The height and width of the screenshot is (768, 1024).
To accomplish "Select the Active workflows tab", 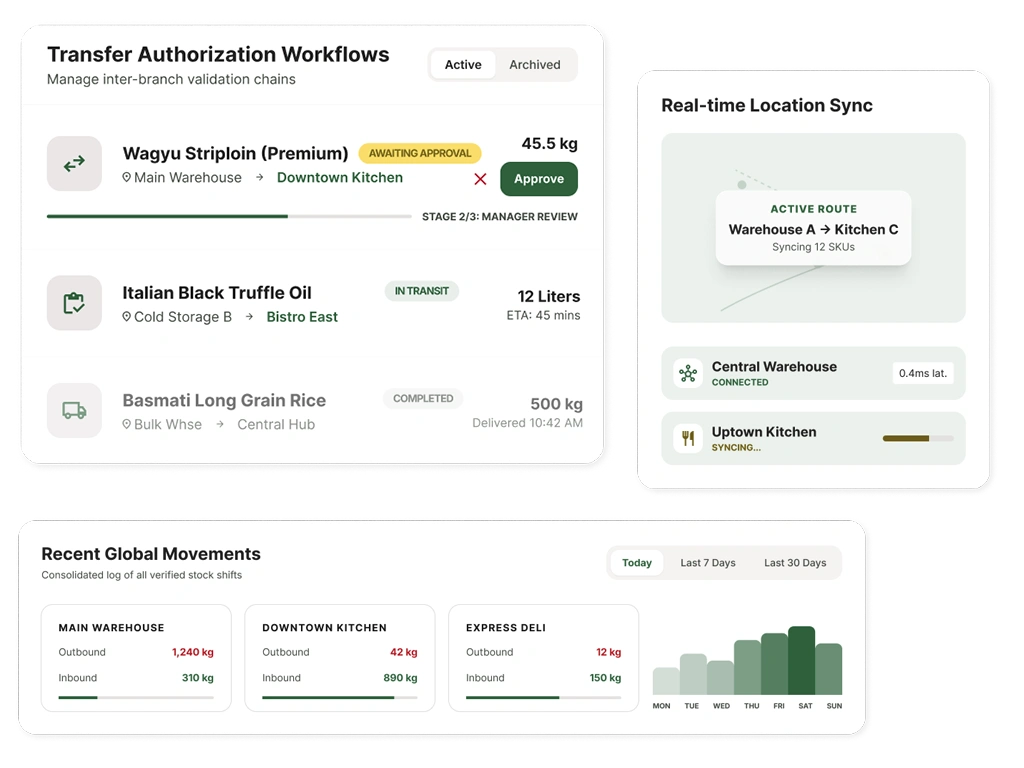I will (x=463, y=65).
